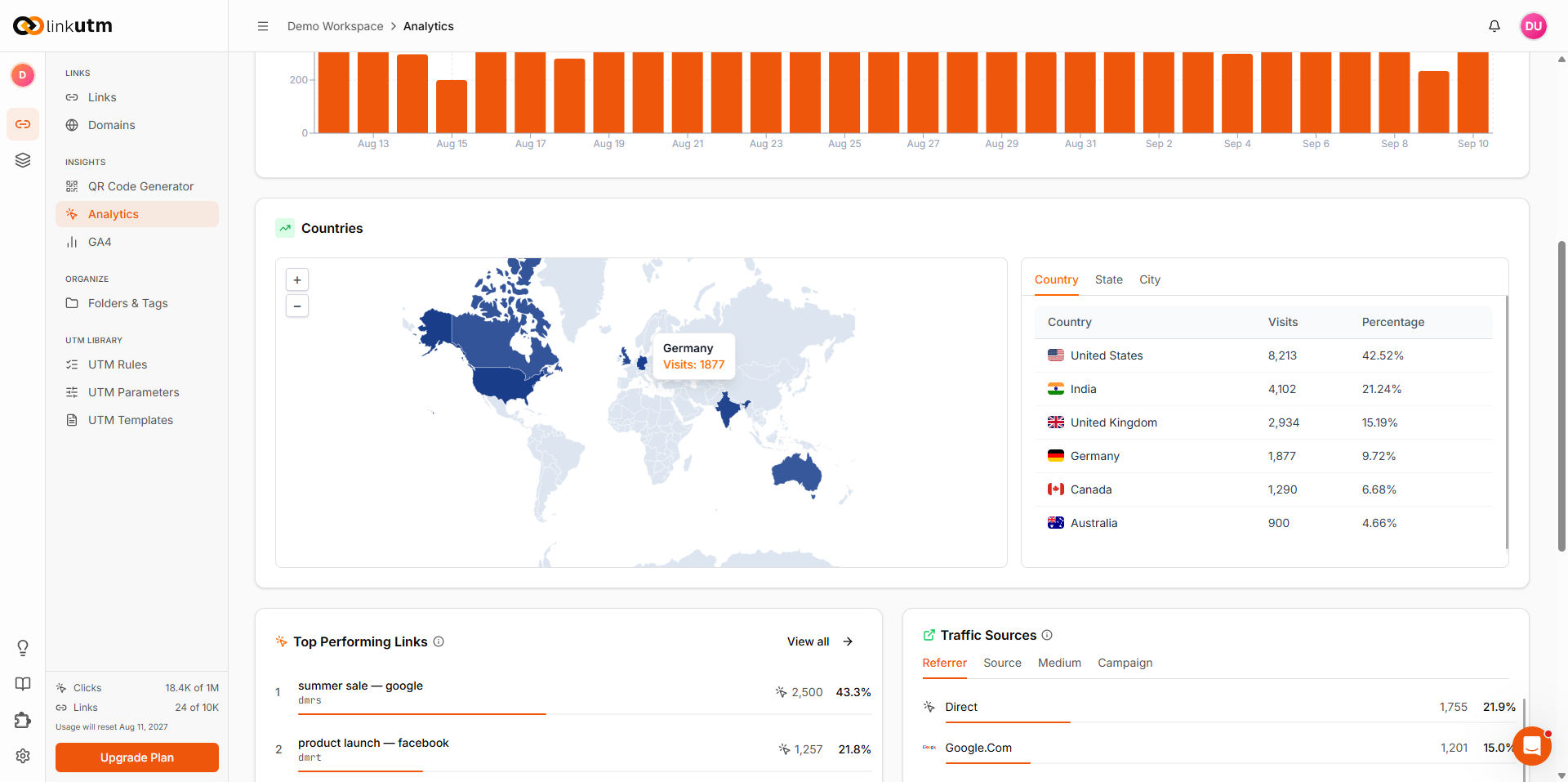Select Analytics in the sidebar
1568x782 pixels.
coord(137,214)
